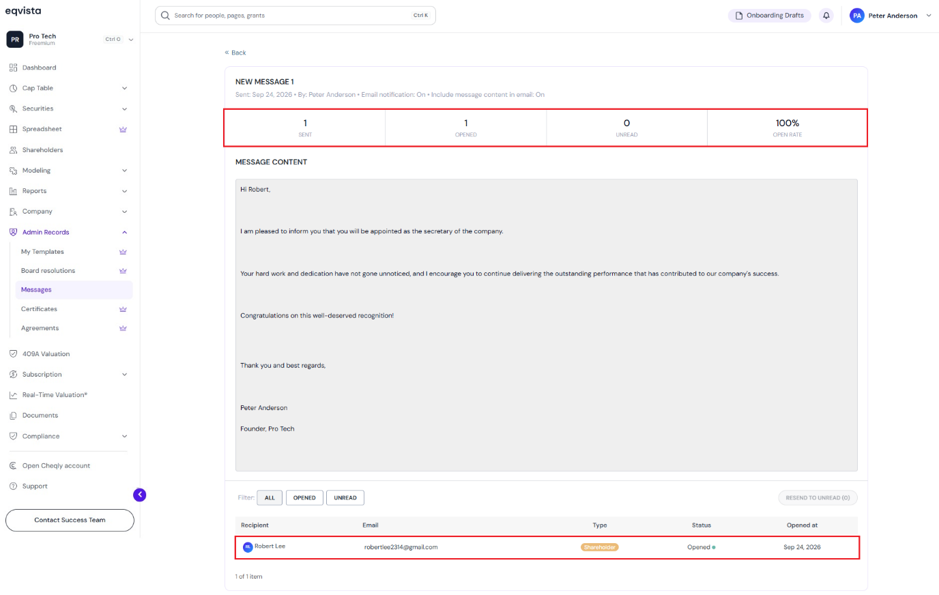The image size is (939, 595).
Task: Open the Peter Anderson account dropdown arrow
Action: tap(928, 16)
